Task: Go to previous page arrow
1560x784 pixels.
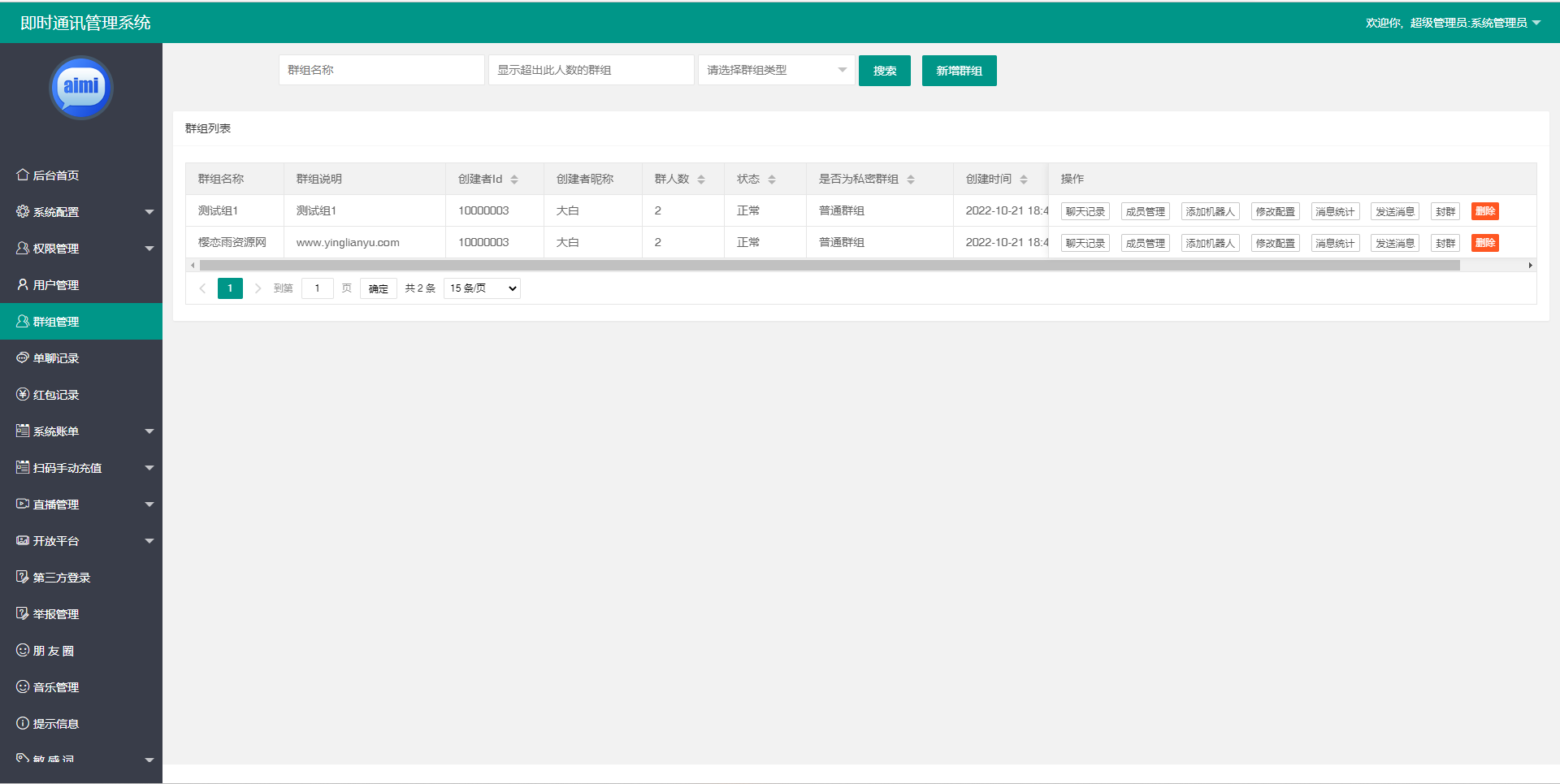Action: click(x=202, y=288)
